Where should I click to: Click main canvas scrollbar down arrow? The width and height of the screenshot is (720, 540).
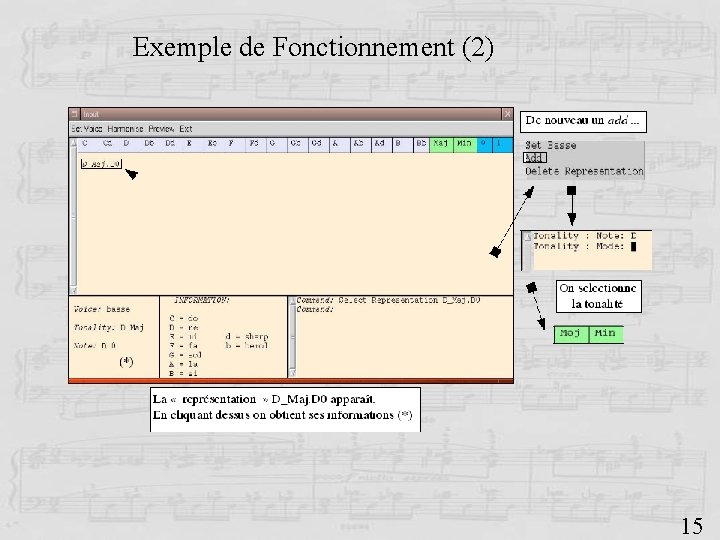pyautogui.click(x=73, y=290)
